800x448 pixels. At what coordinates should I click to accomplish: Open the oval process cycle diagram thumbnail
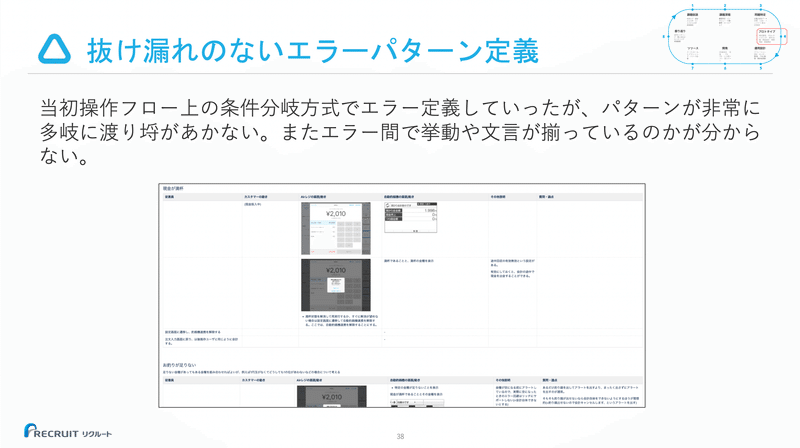click(724, 37)
